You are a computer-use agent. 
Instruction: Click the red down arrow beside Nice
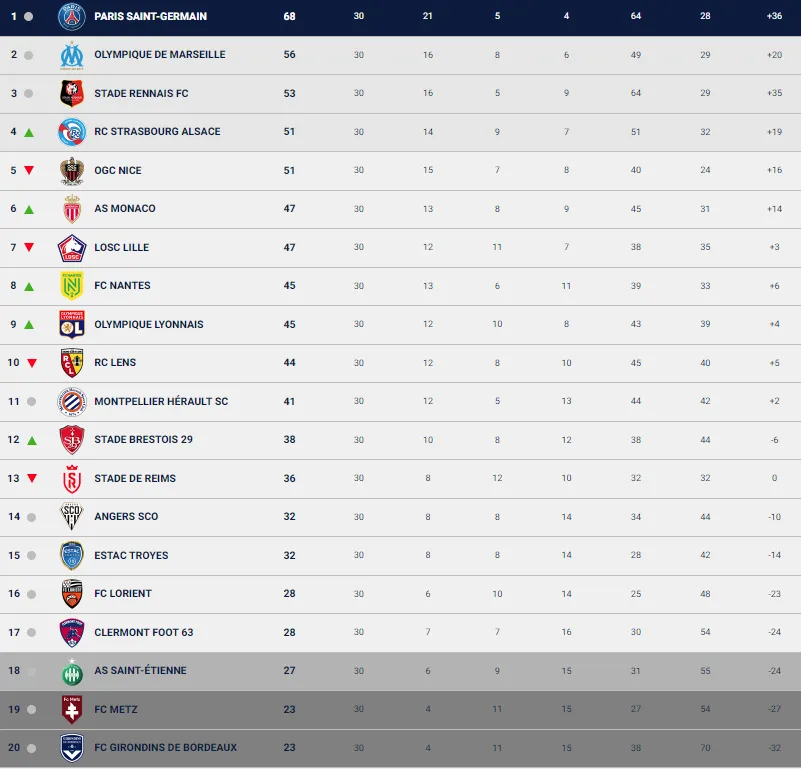[30, 171]
